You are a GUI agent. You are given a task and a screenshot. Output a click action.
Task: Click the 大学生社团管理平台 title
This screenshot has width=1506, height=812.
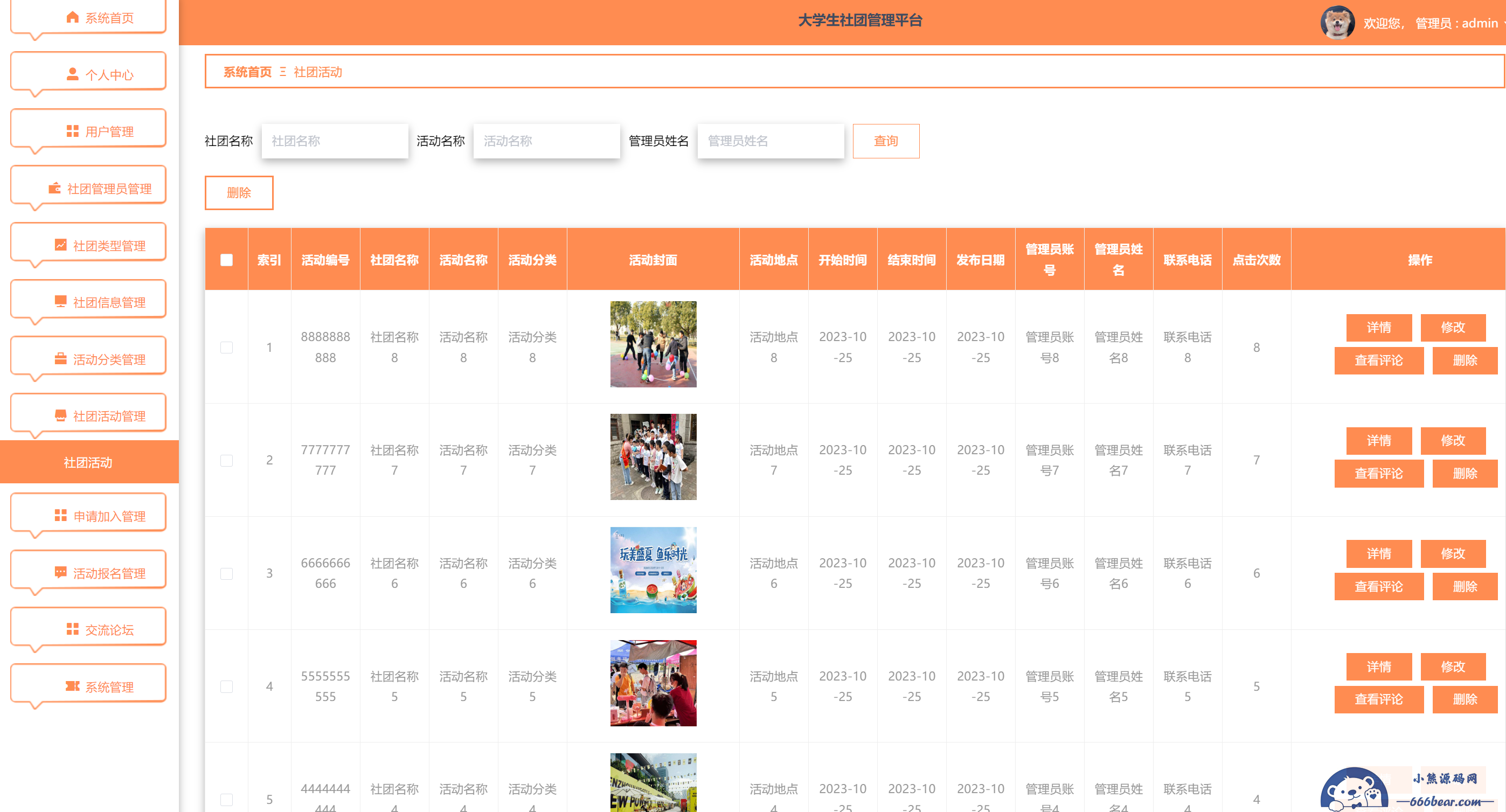(x=860, y=20)
